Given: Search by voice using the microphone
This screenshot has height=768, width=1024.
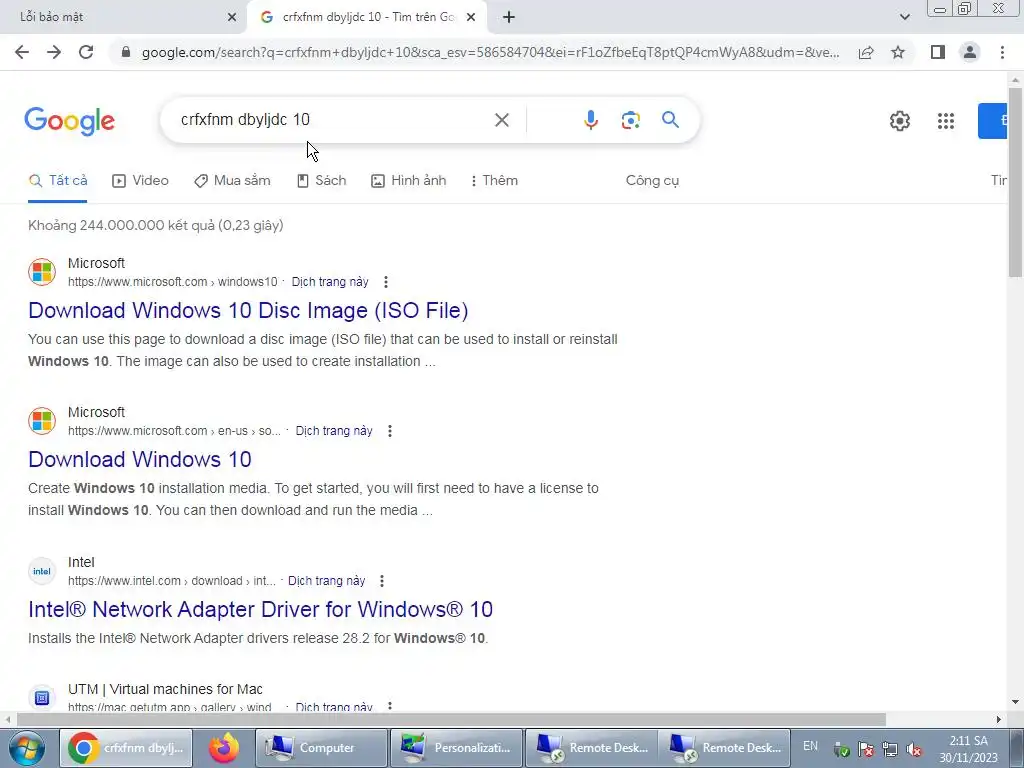Looking at the screenshot, I should pos(590,120).
